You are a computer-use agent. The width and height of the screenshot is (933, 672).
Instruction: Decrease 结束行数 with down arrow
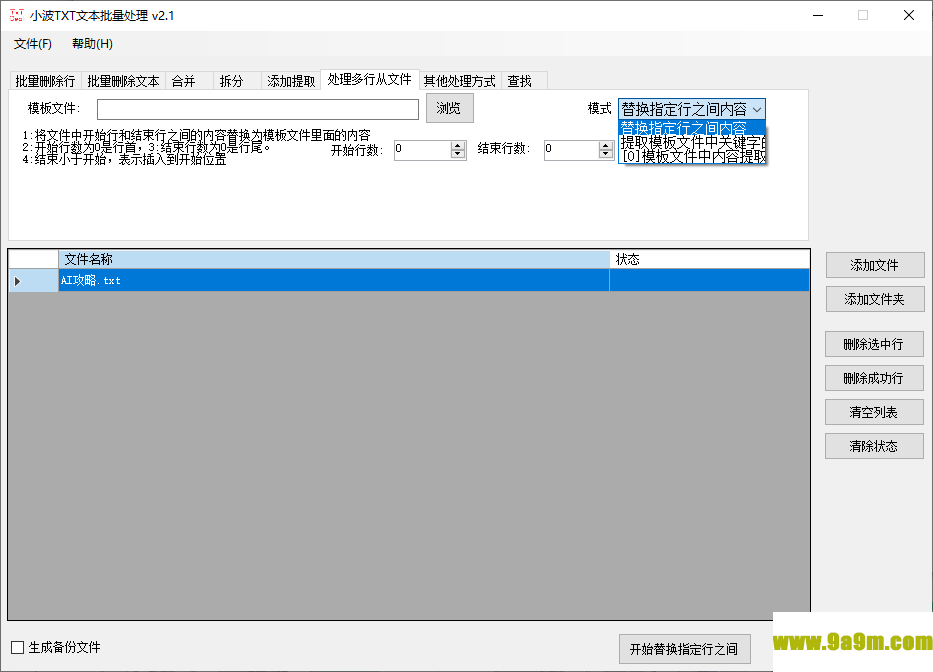point(606,154)
